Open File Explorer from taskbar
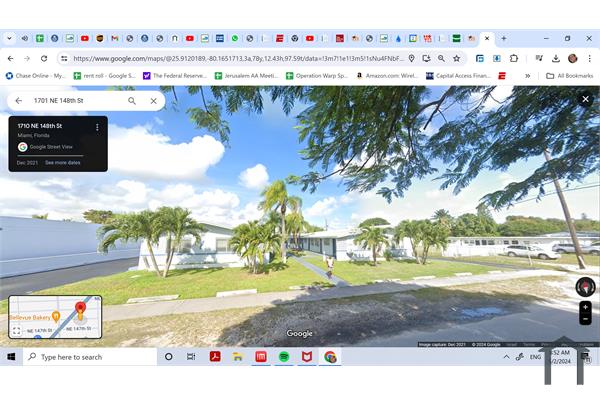Image resolution: width=600 pixels, height=395 pixels. pyautogui.click(x=238, y=357)
